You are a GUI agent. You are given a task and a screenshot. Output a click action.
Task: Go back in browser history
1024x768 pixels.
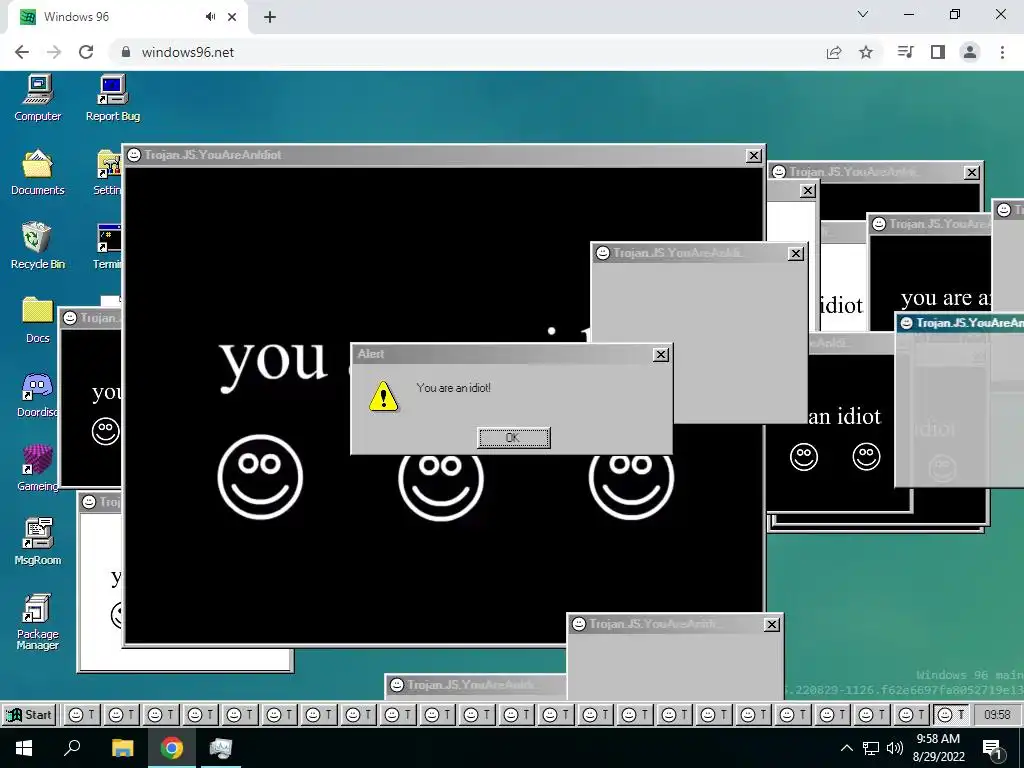click(x=22, y=52)
